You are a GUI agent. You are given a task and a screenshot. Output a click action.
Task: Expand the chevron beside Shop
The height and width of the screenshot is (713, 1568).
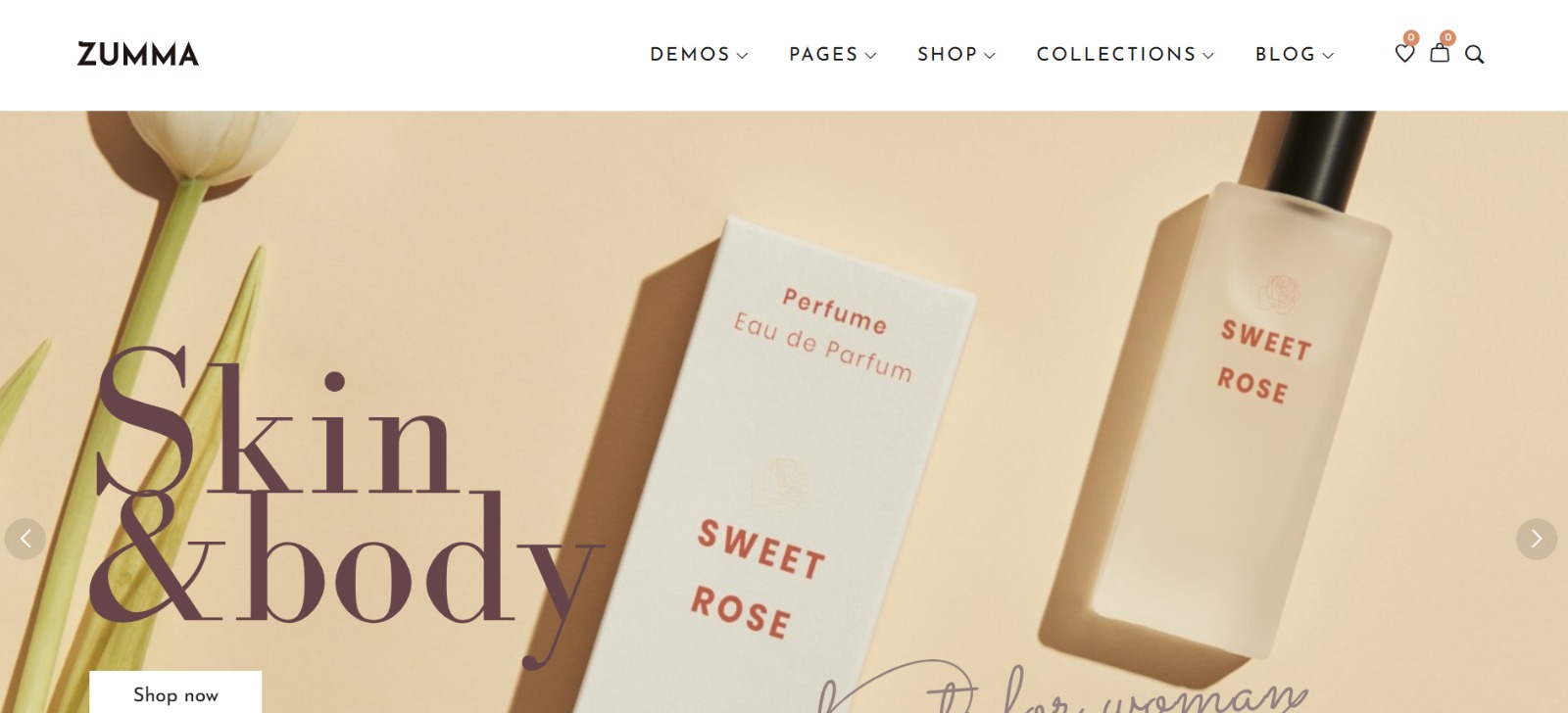[990, 56]
